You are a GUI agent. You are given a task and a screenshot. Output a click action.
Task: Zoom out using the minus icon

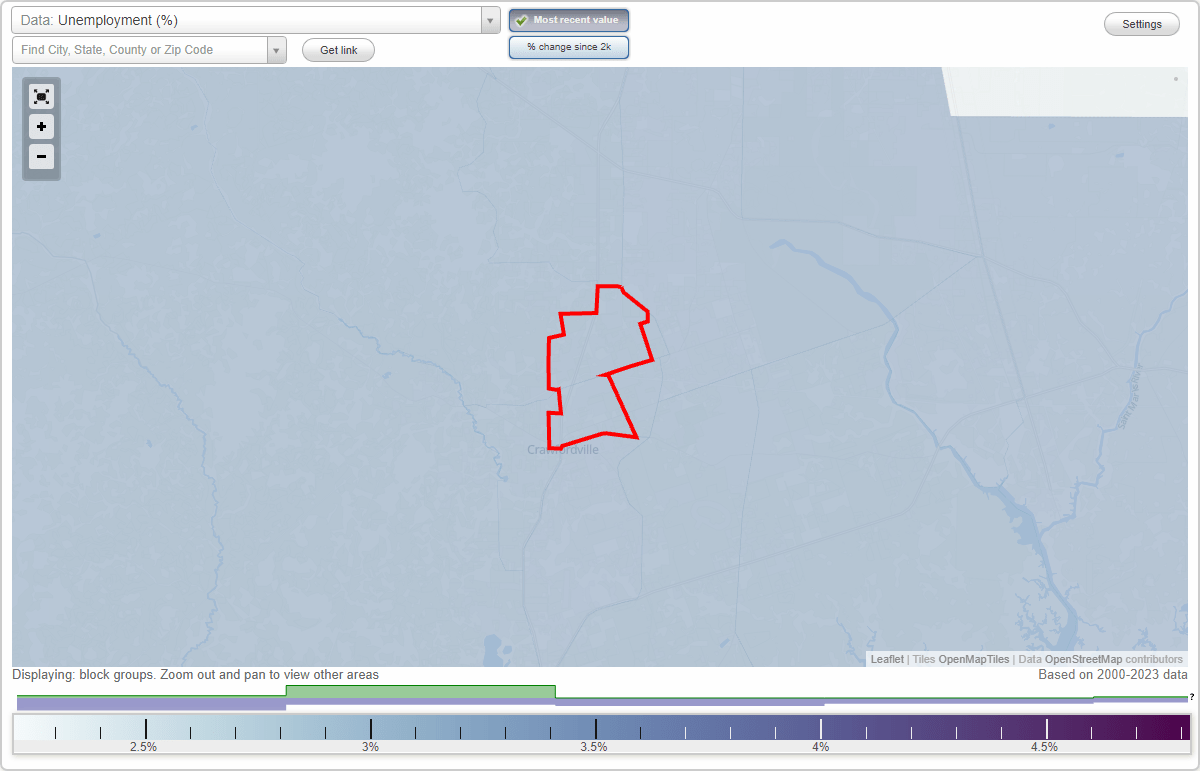[x=41, y=157]
